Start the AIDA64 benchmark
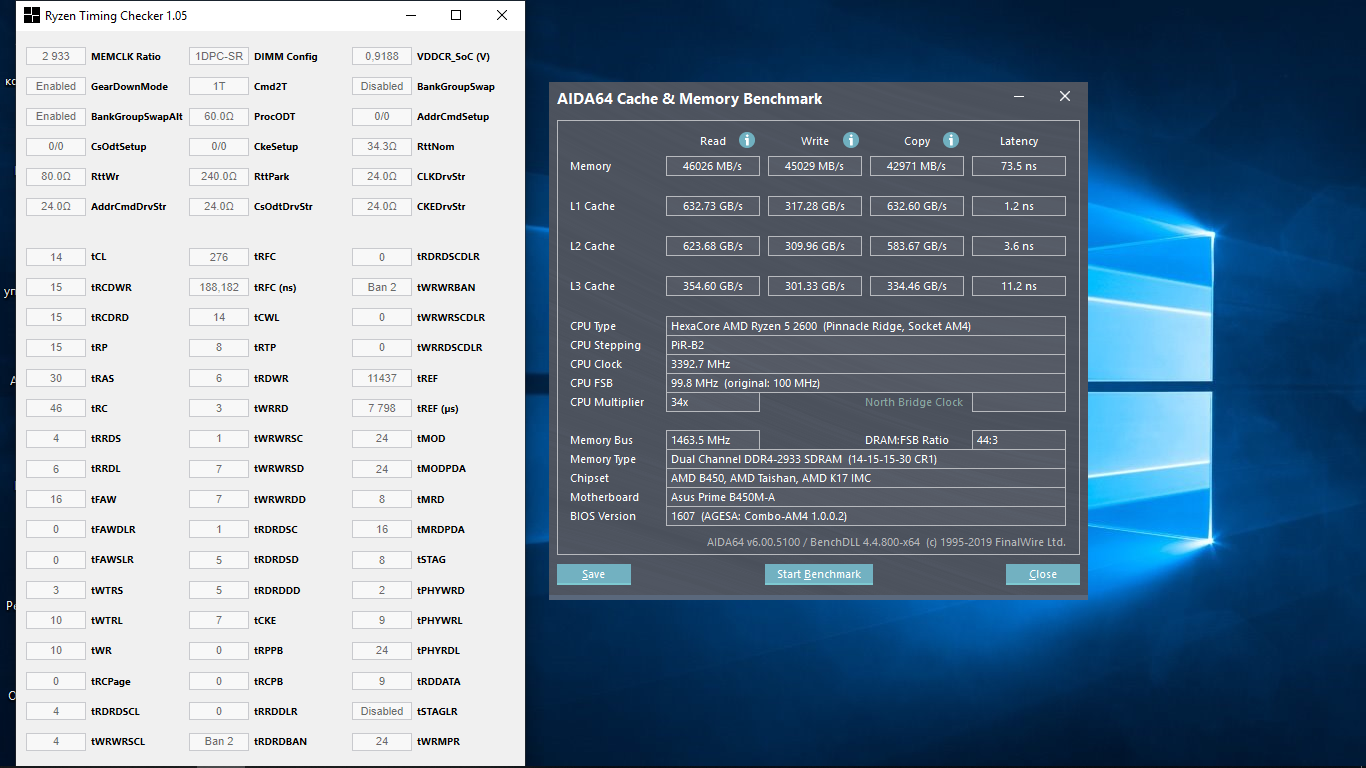Viewport: 1366px width, 768px height. click(x=819, y=574)
